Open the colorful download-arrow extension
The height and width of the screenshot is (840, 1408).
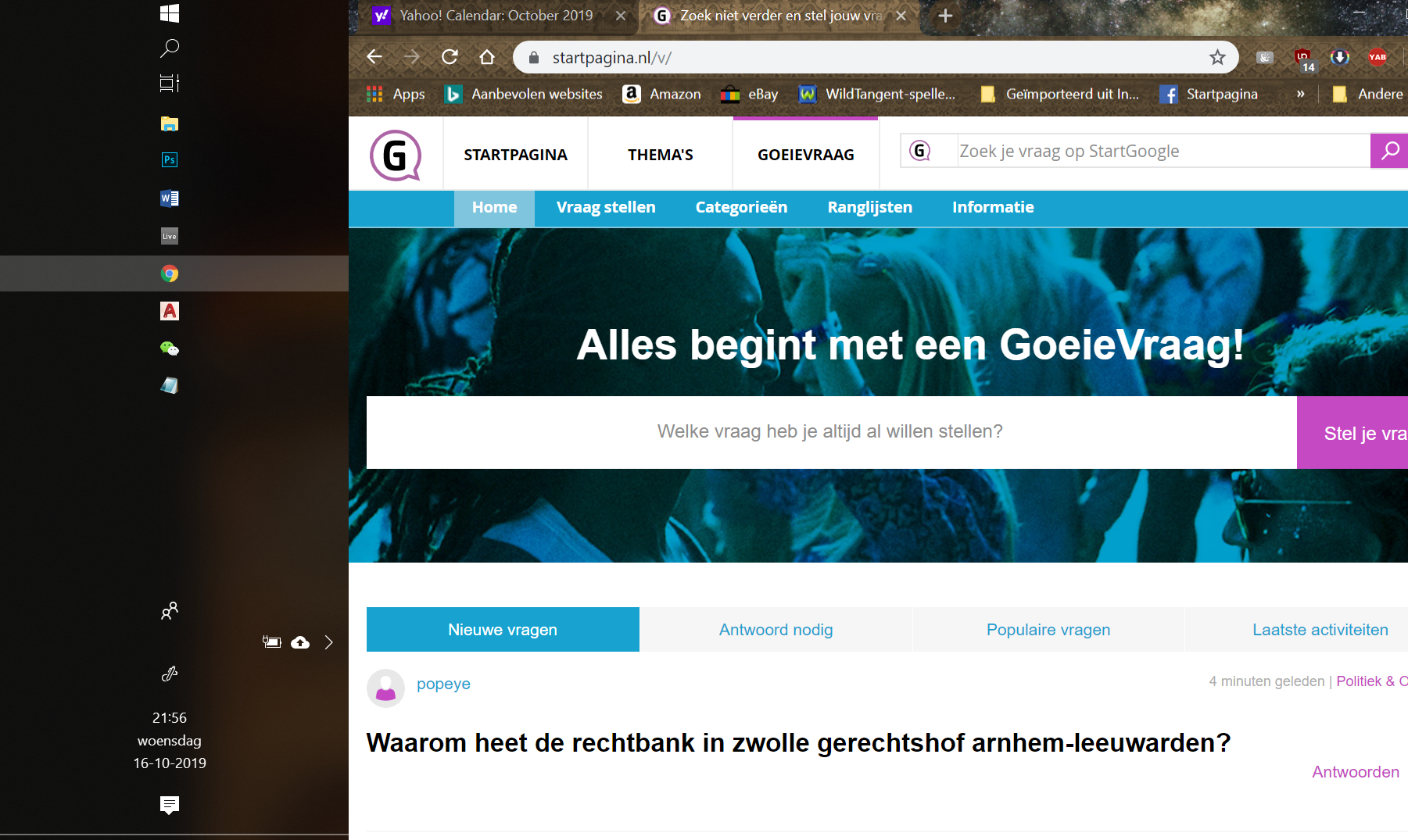click(x=1339, y=56)
